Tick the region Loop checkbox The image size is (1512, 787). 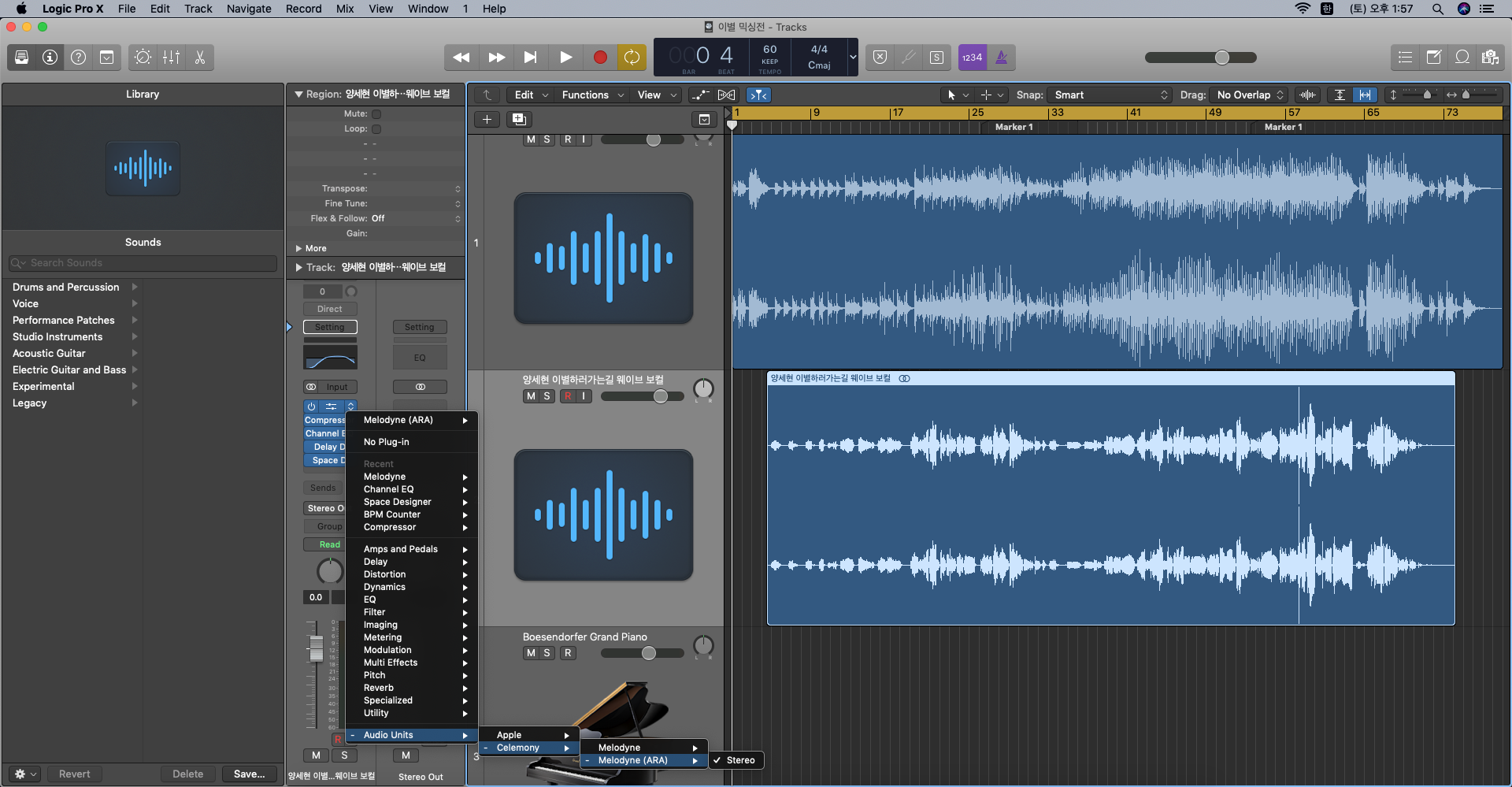click(x=376, y=129)
